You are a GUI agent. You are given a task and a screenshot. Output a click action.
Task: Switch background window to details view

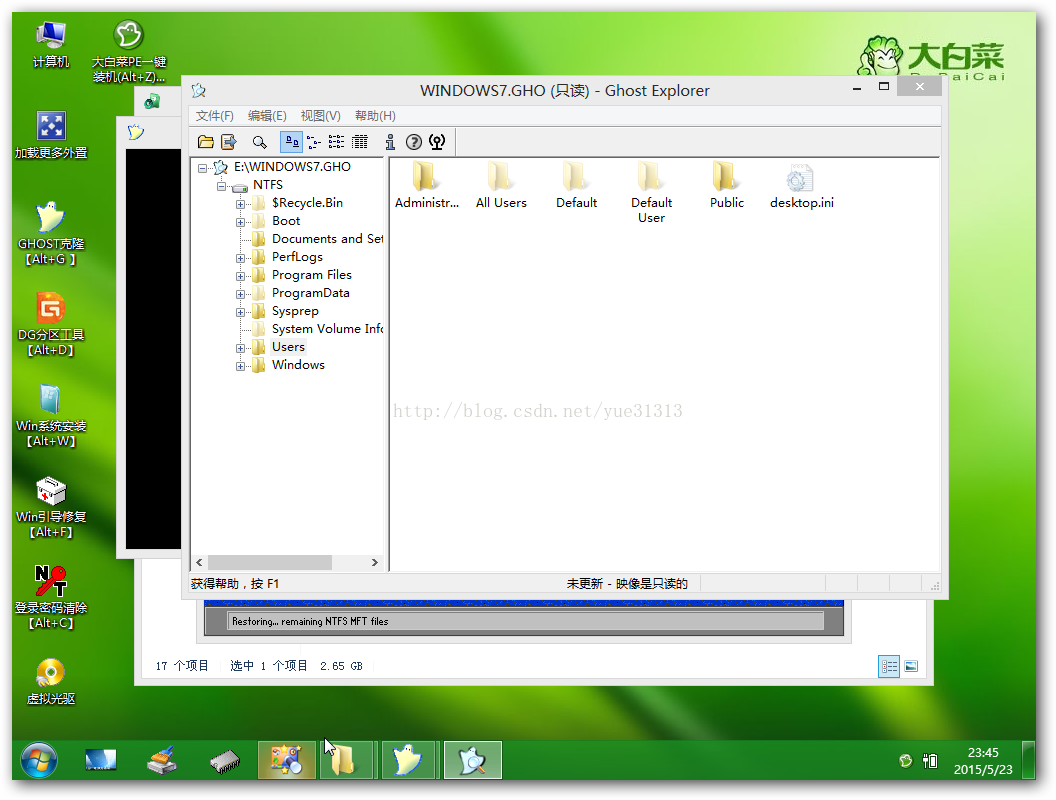pos(889,666)
